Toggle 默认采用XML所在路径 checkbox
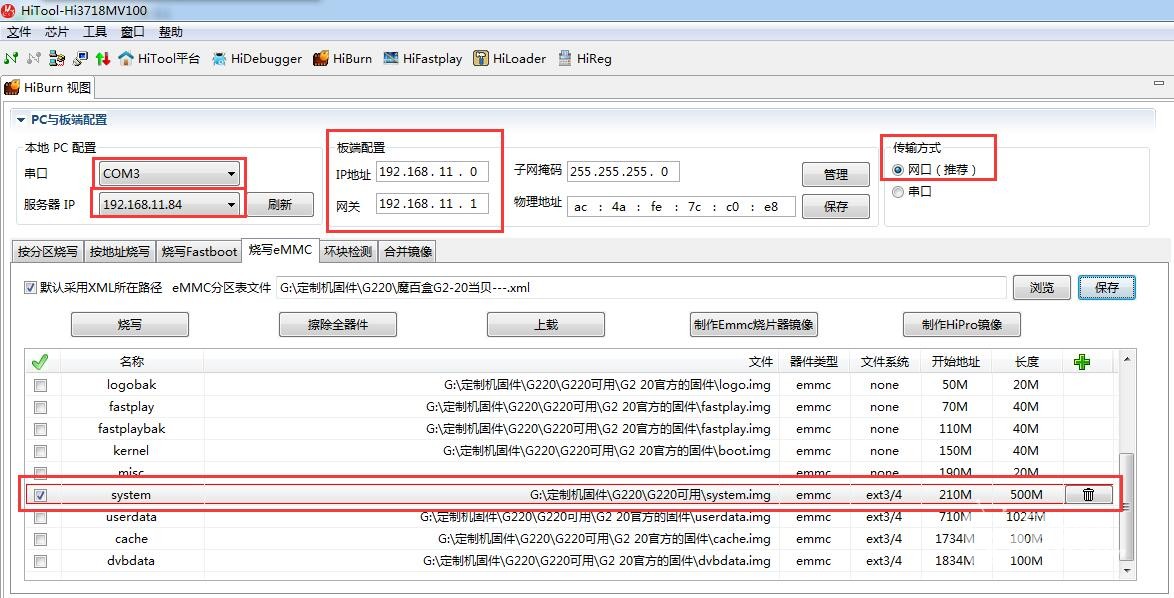Screen dimensions: 1174x598 [30, 287]
